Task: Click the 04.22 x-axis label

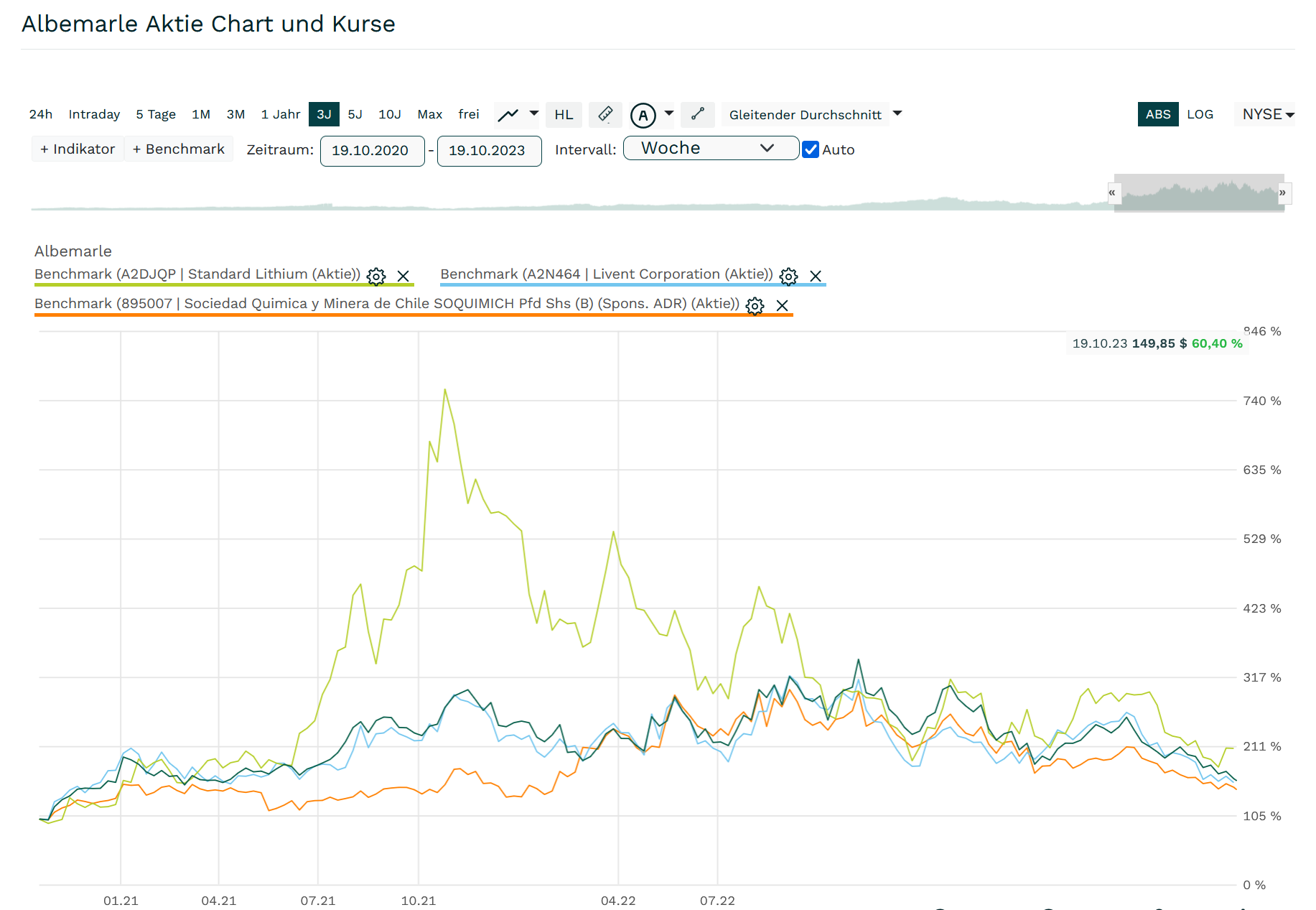Action: click(x=618, y=901)
